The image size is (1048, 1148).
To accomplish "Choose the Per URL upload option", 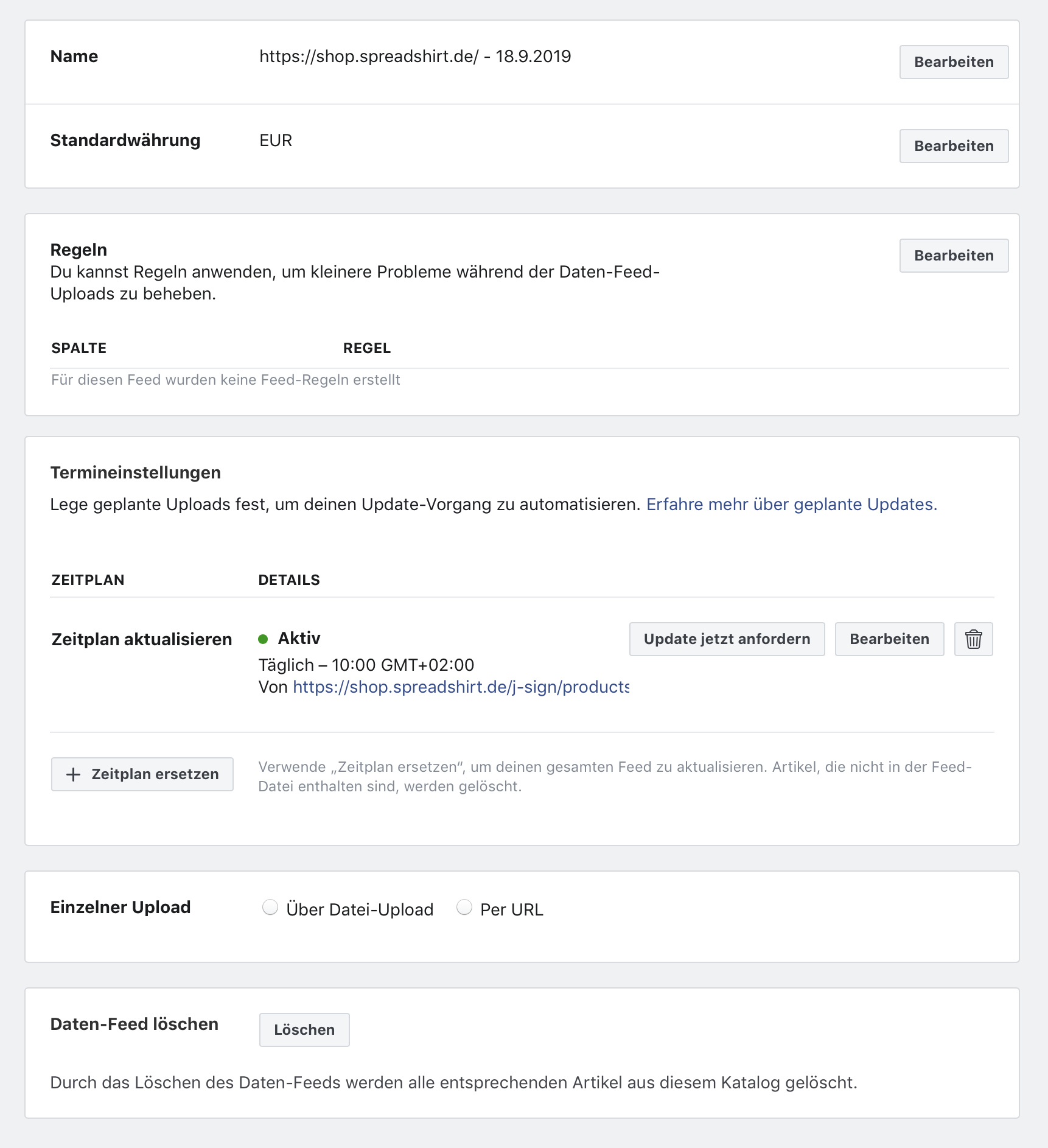I will (464, 908).
